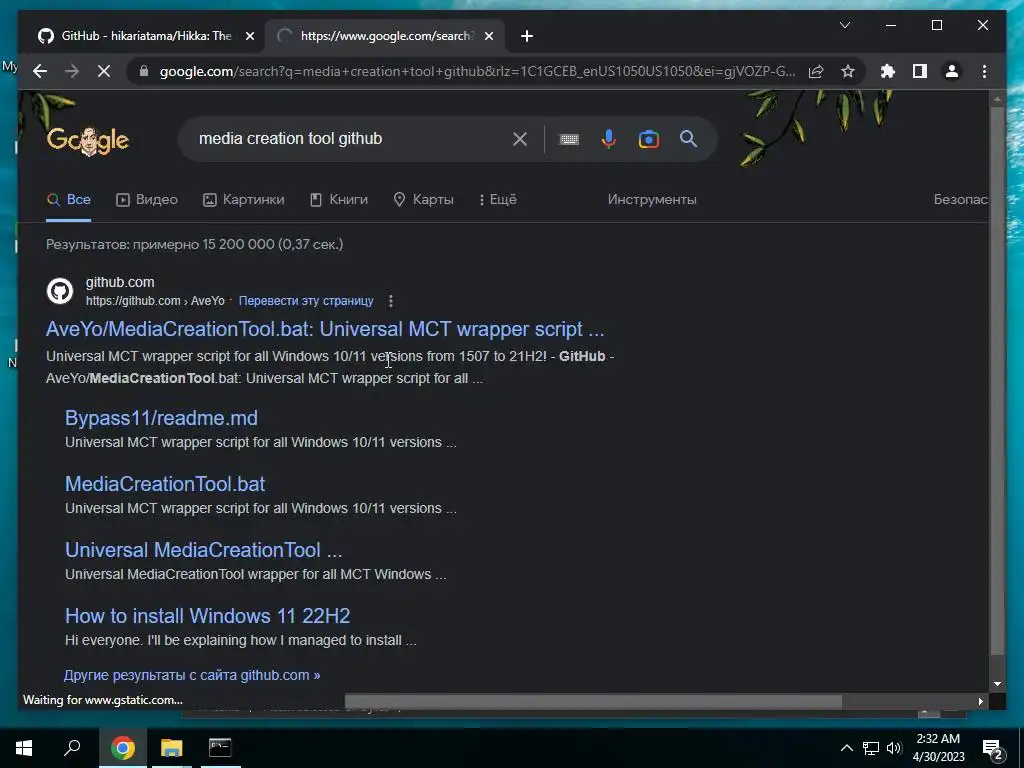Switch to Книги results tab
The image size is (1024, 768).
[339, 199]
